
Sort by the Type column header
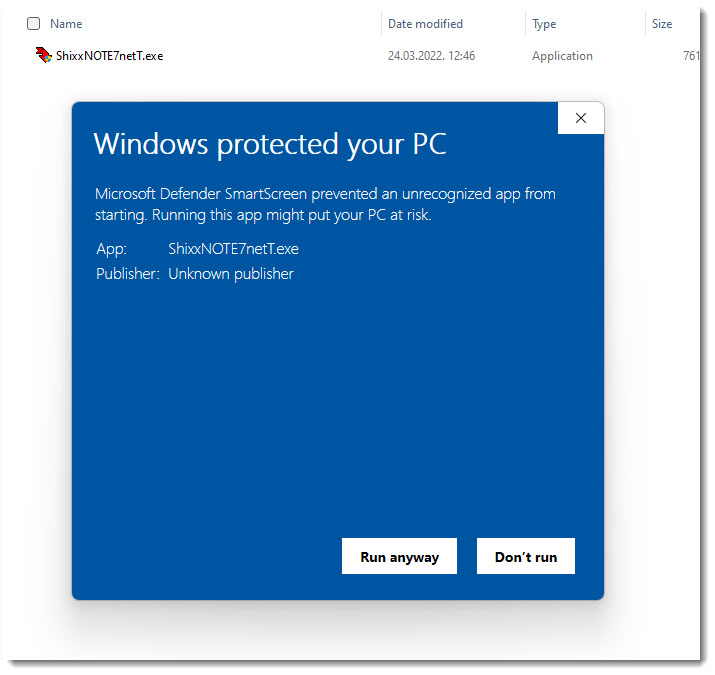(x=544, y=24)
